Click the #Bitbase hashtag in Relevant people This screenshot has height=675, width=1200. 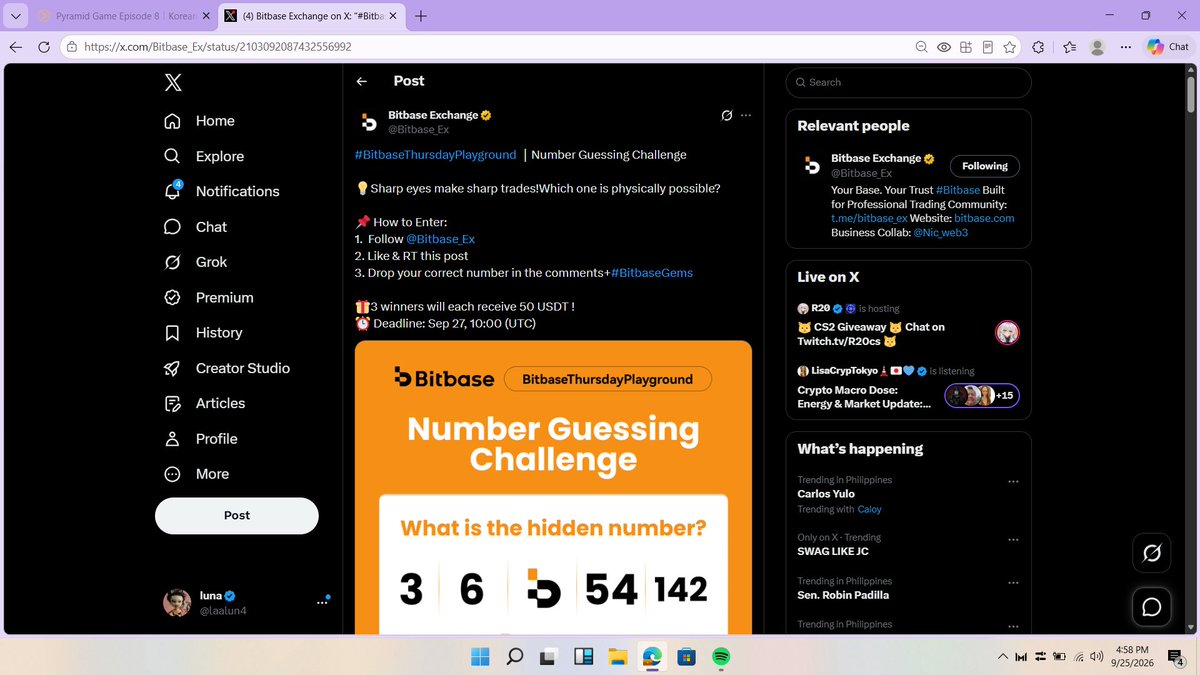coord(958,190)
